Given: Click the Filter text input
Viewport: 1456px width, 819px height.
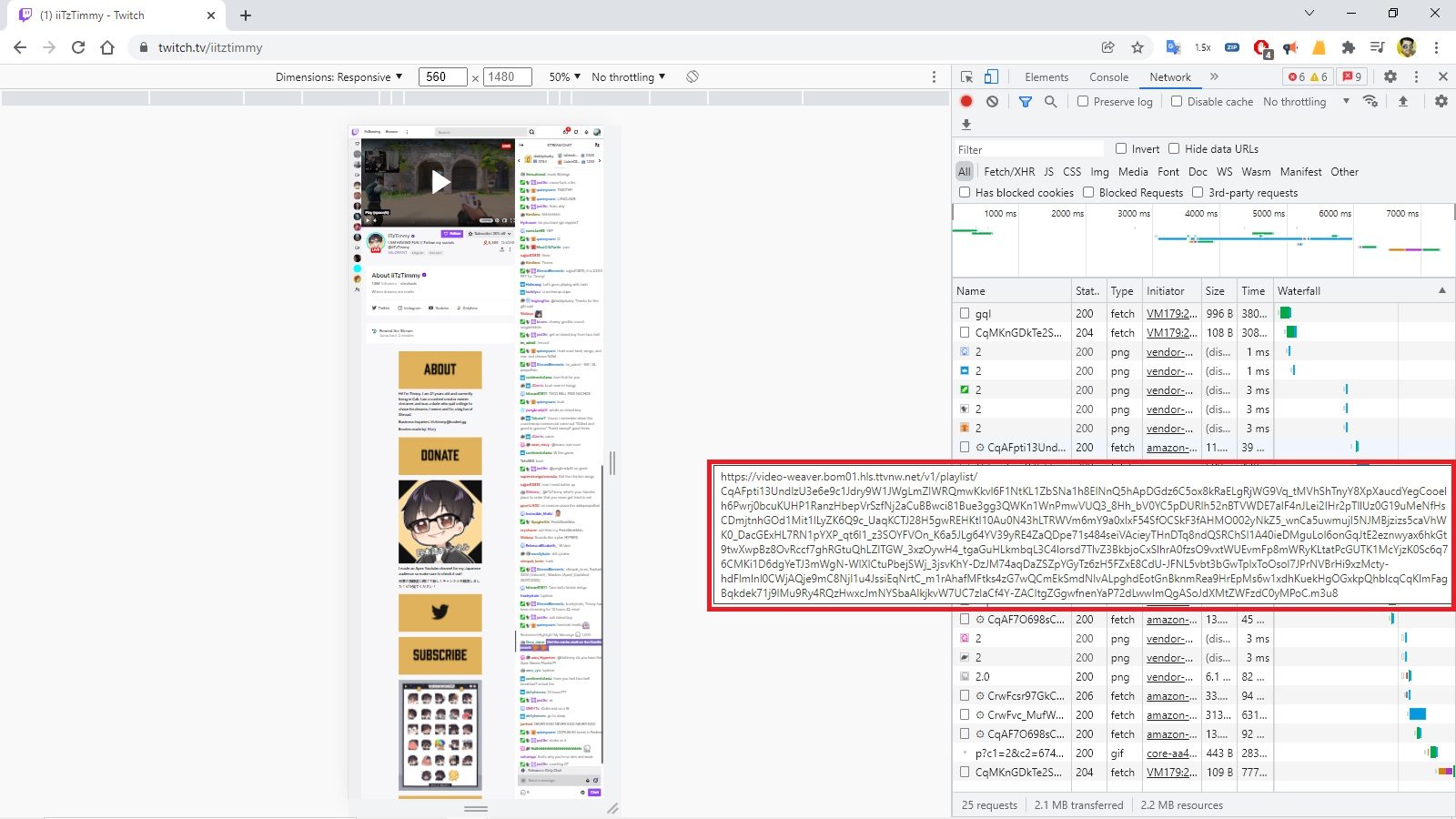Looking at the screenshot, I should (1028, 149).
